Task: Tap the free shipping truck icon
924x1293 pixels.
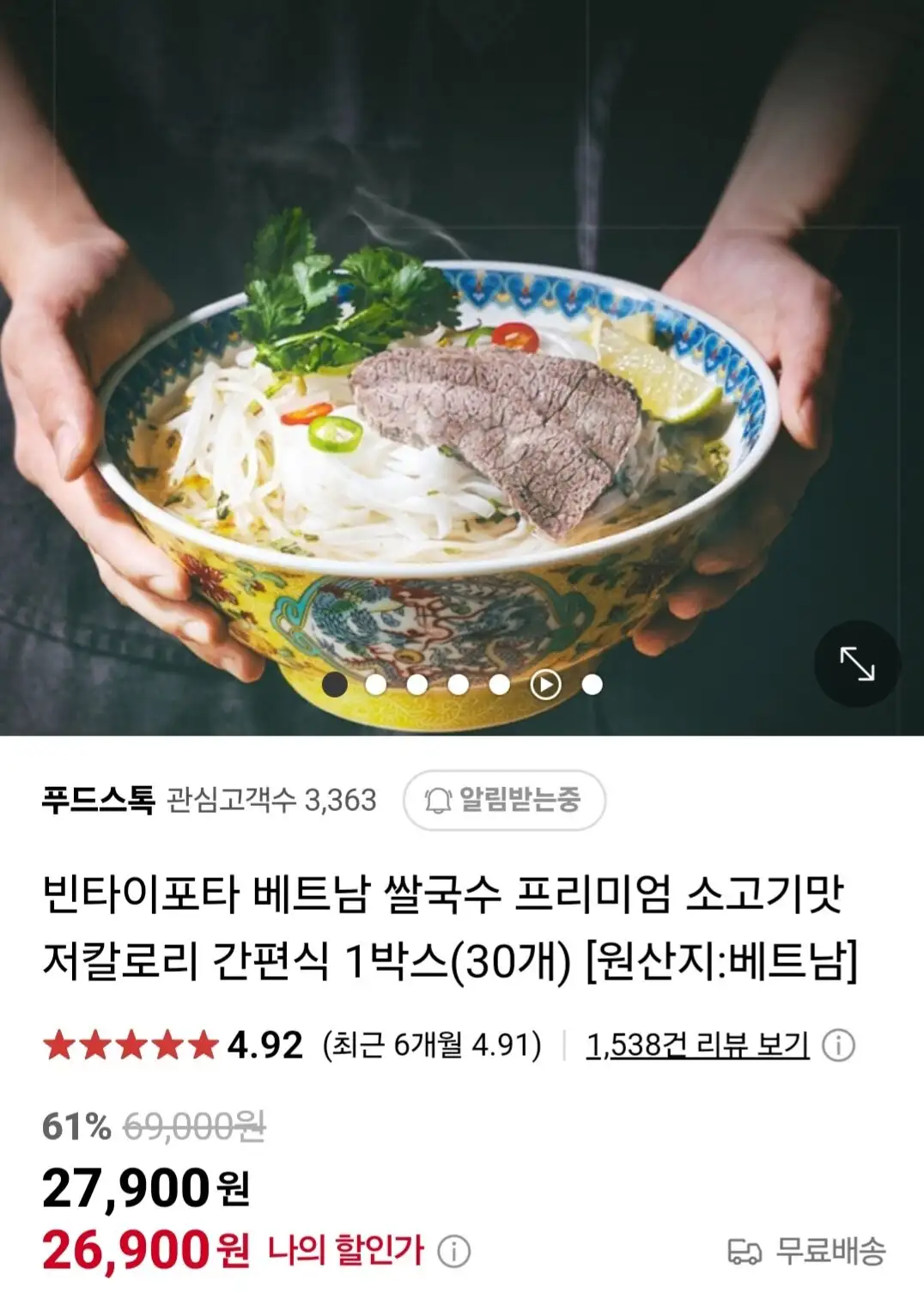Action: click(744, 1251)
